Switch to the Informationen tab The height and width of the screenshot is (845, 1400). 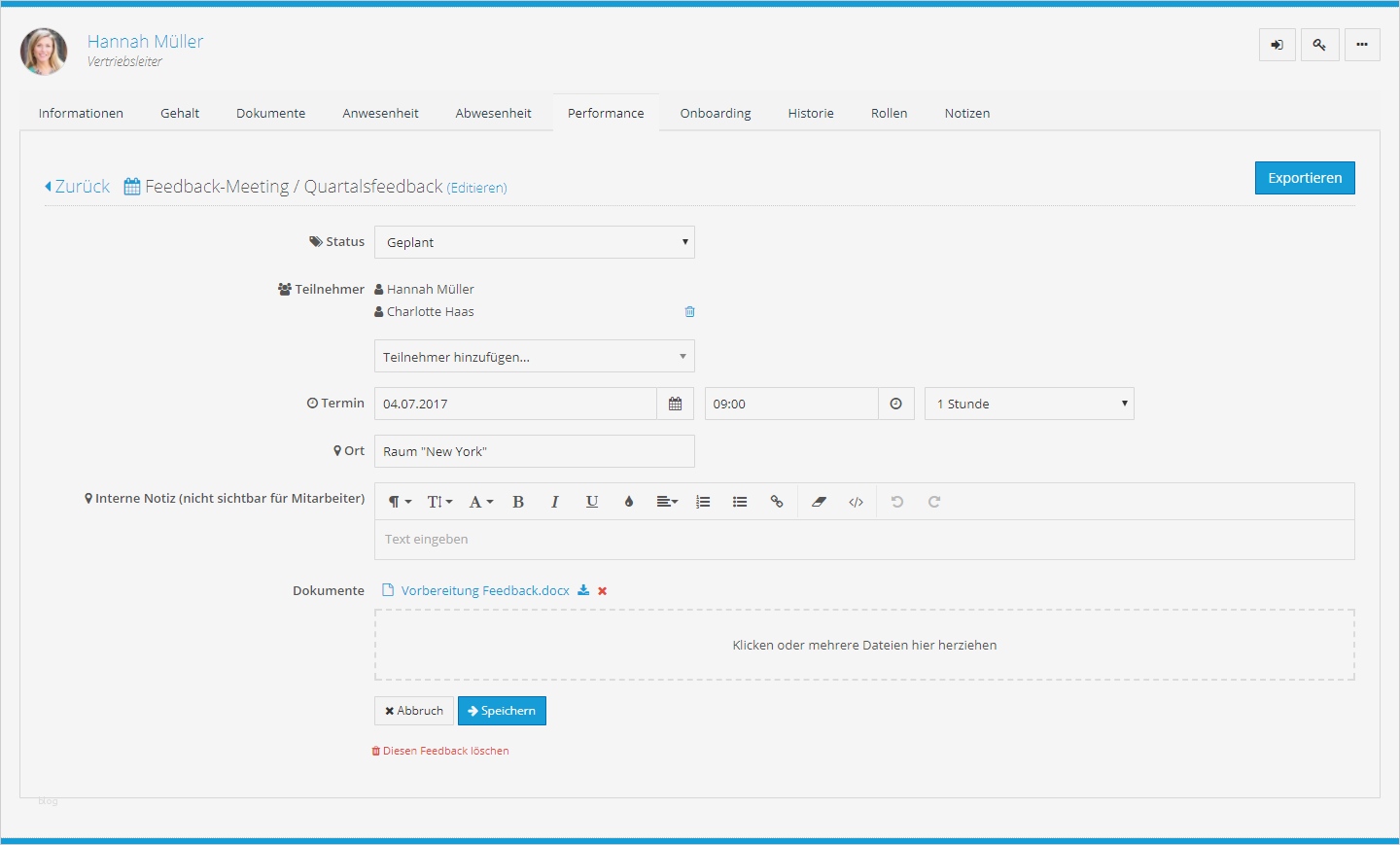coord(81,113)
